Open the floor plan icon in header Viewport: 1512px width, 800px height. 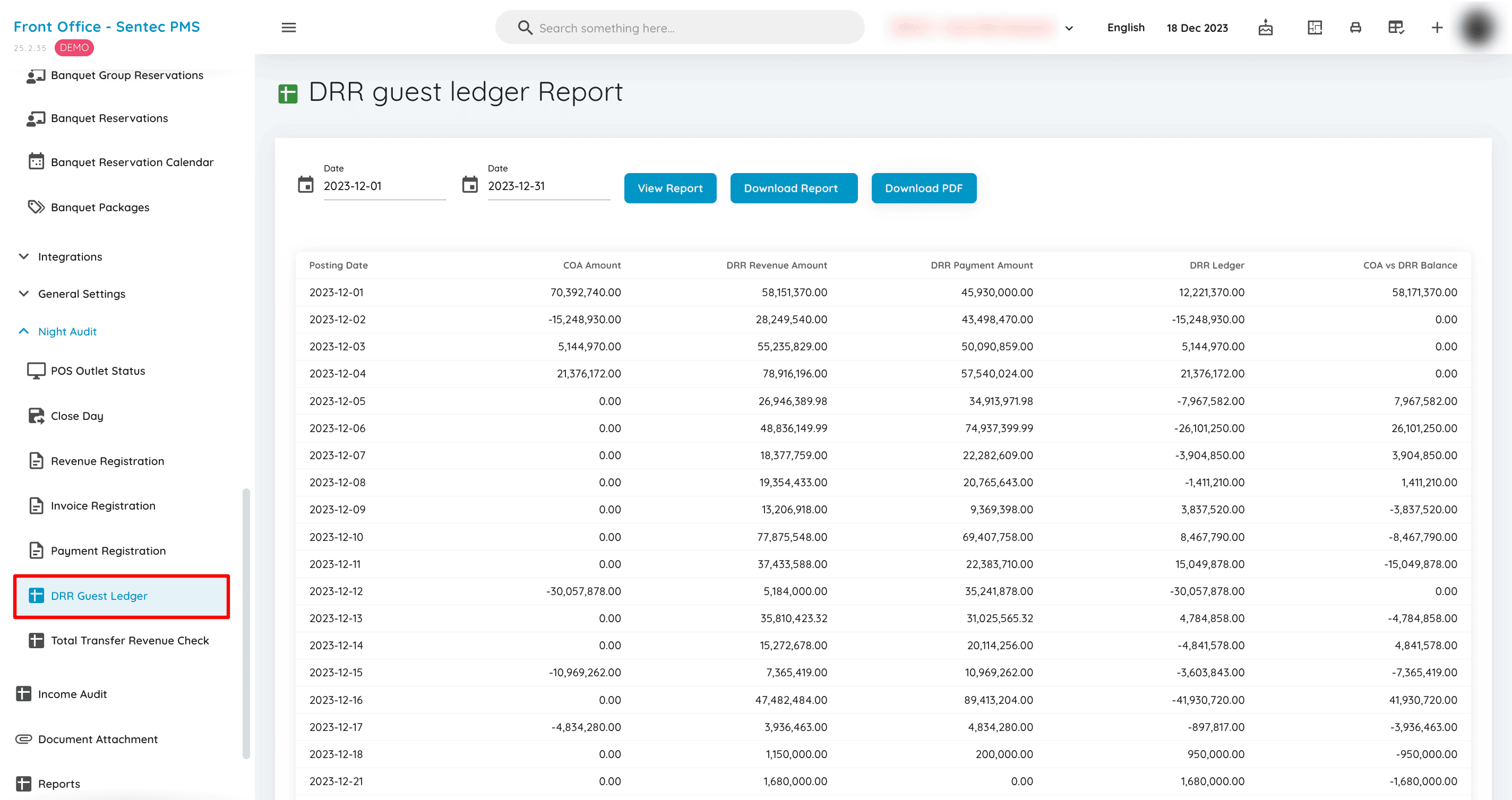point(1315,28)
